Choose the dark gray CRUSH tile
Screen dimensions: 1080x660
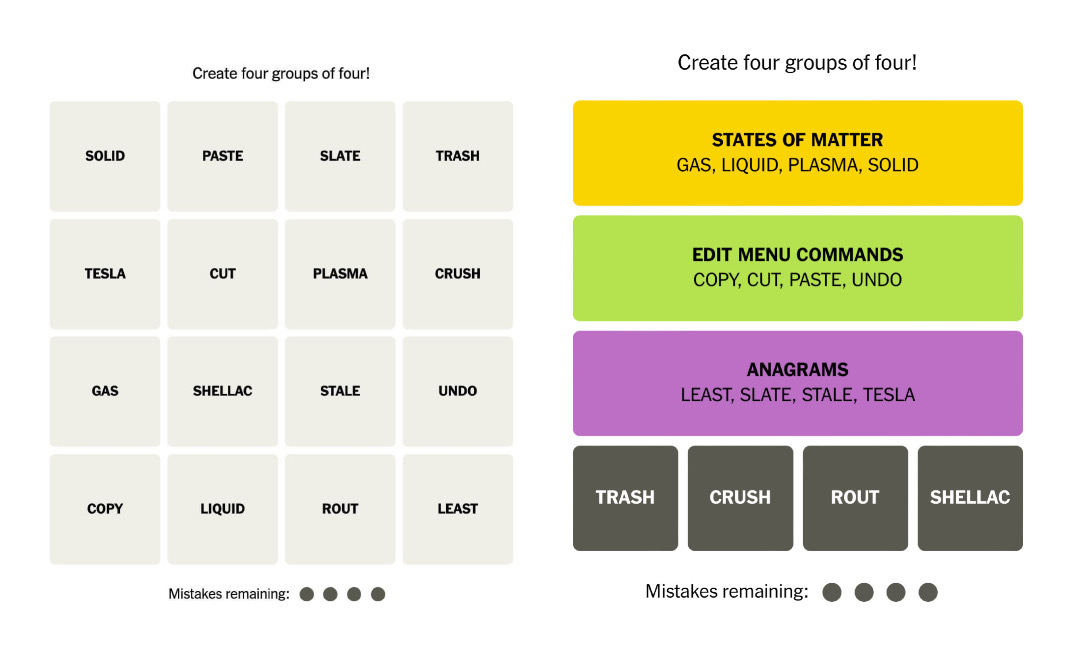740,498
